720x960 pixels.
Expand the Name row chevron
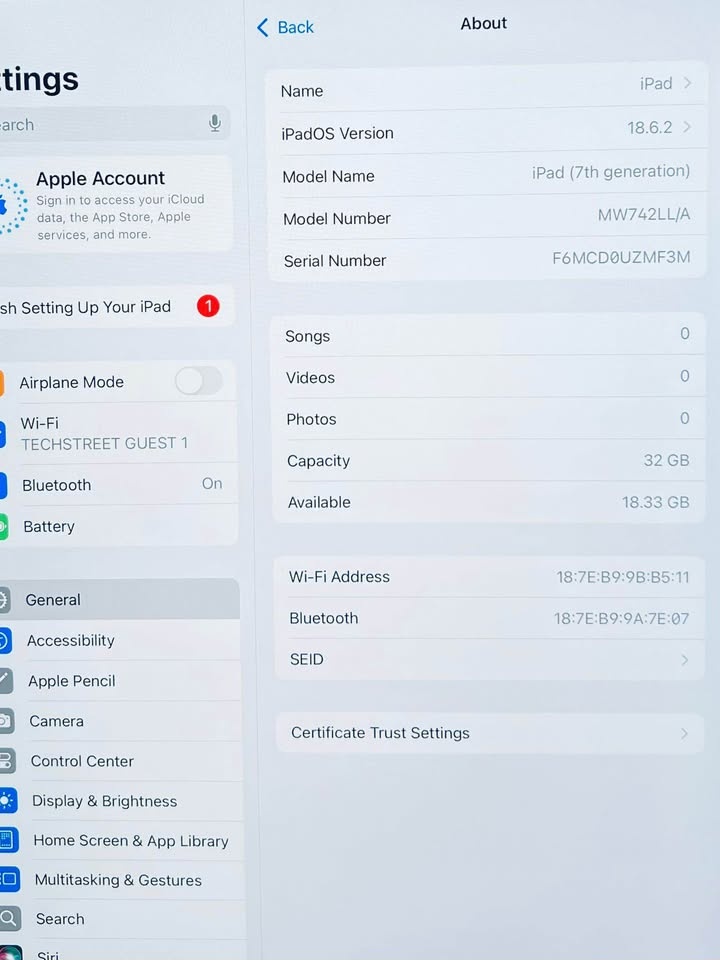(687, 84)
